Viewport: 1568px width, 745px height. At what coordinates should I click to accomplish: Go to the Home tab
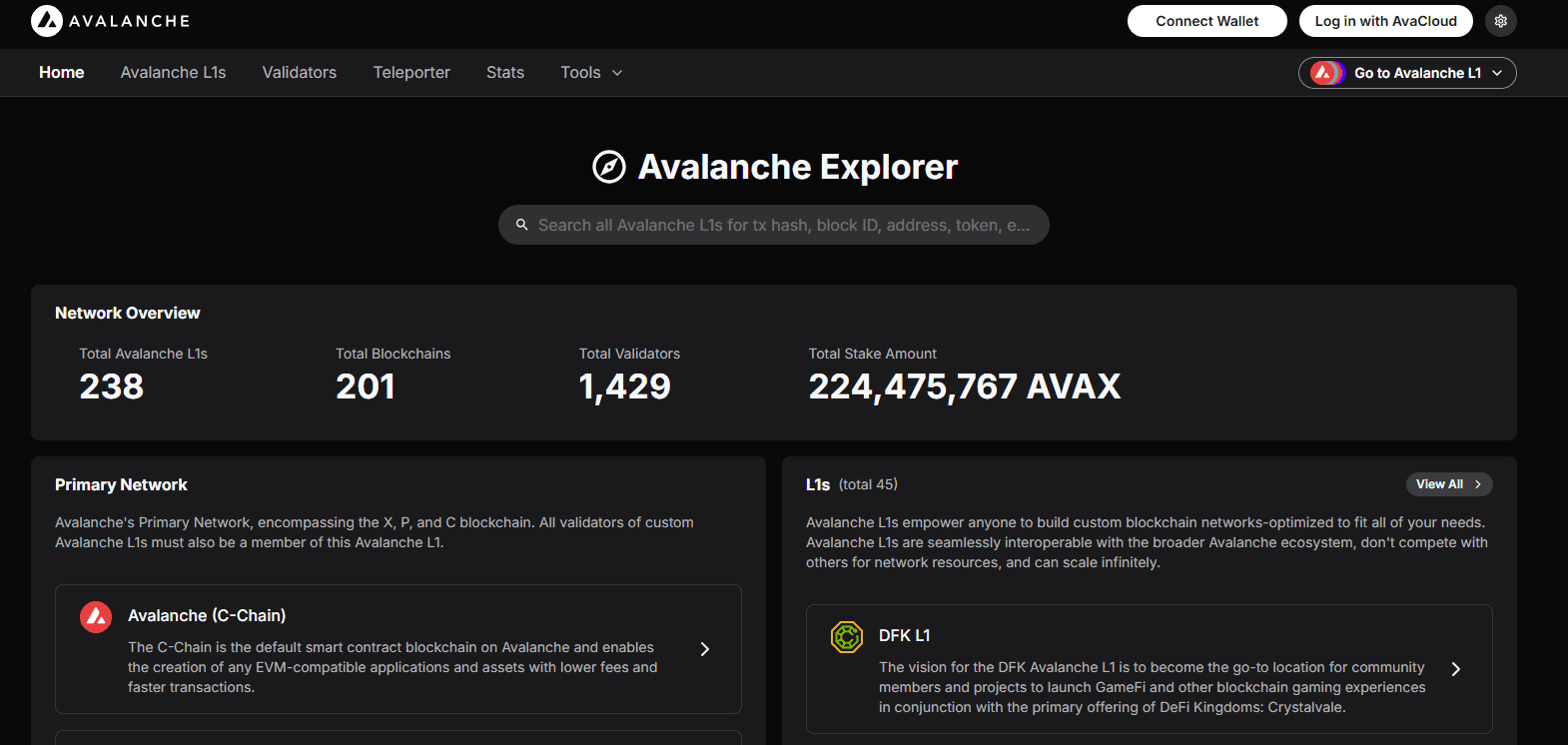62,73
